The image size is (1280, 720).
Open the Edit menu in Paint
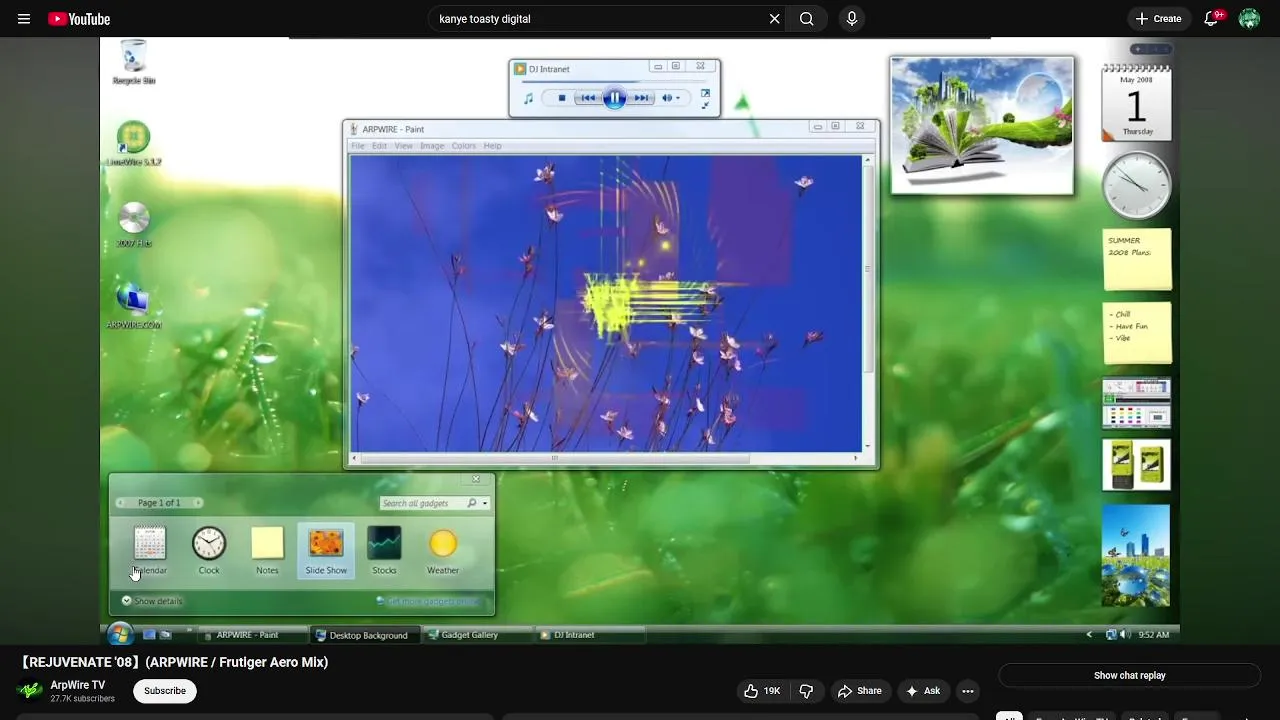click(380, 146)
